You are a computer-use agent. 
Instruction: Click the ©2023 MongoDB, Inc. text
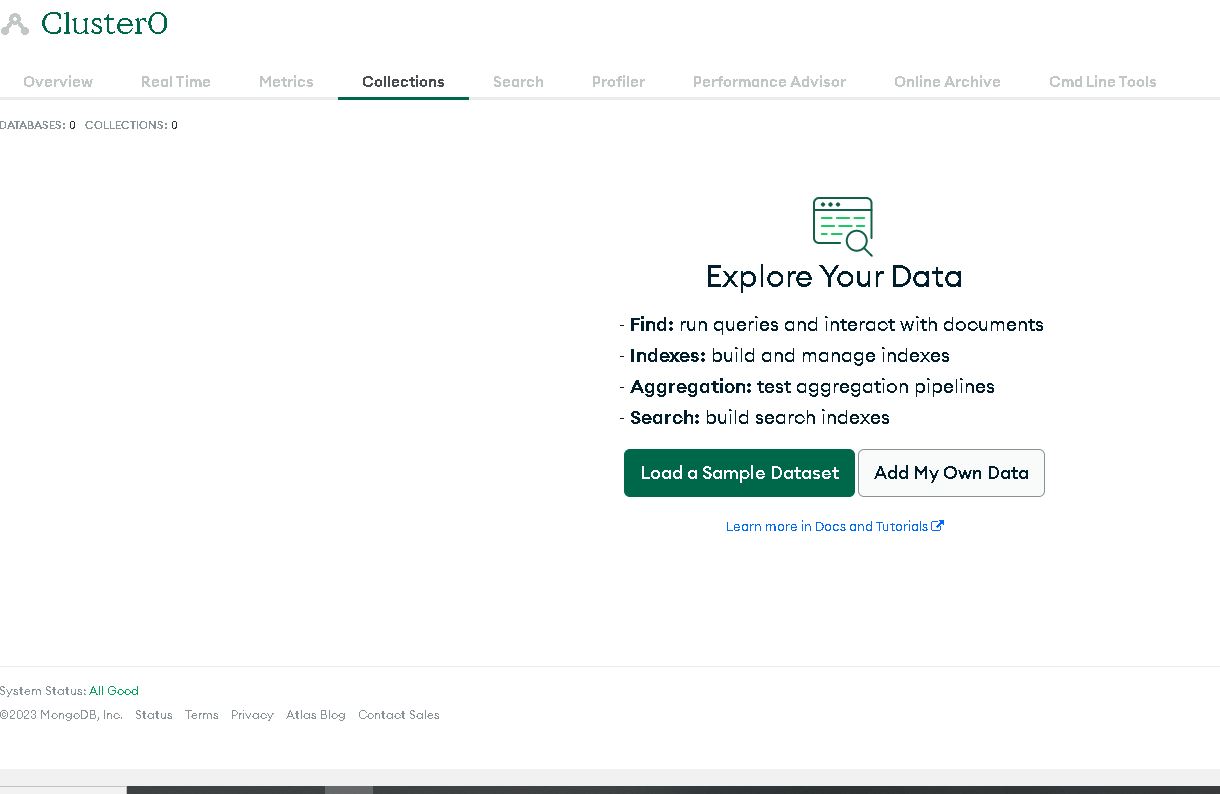tap(61, 715)
